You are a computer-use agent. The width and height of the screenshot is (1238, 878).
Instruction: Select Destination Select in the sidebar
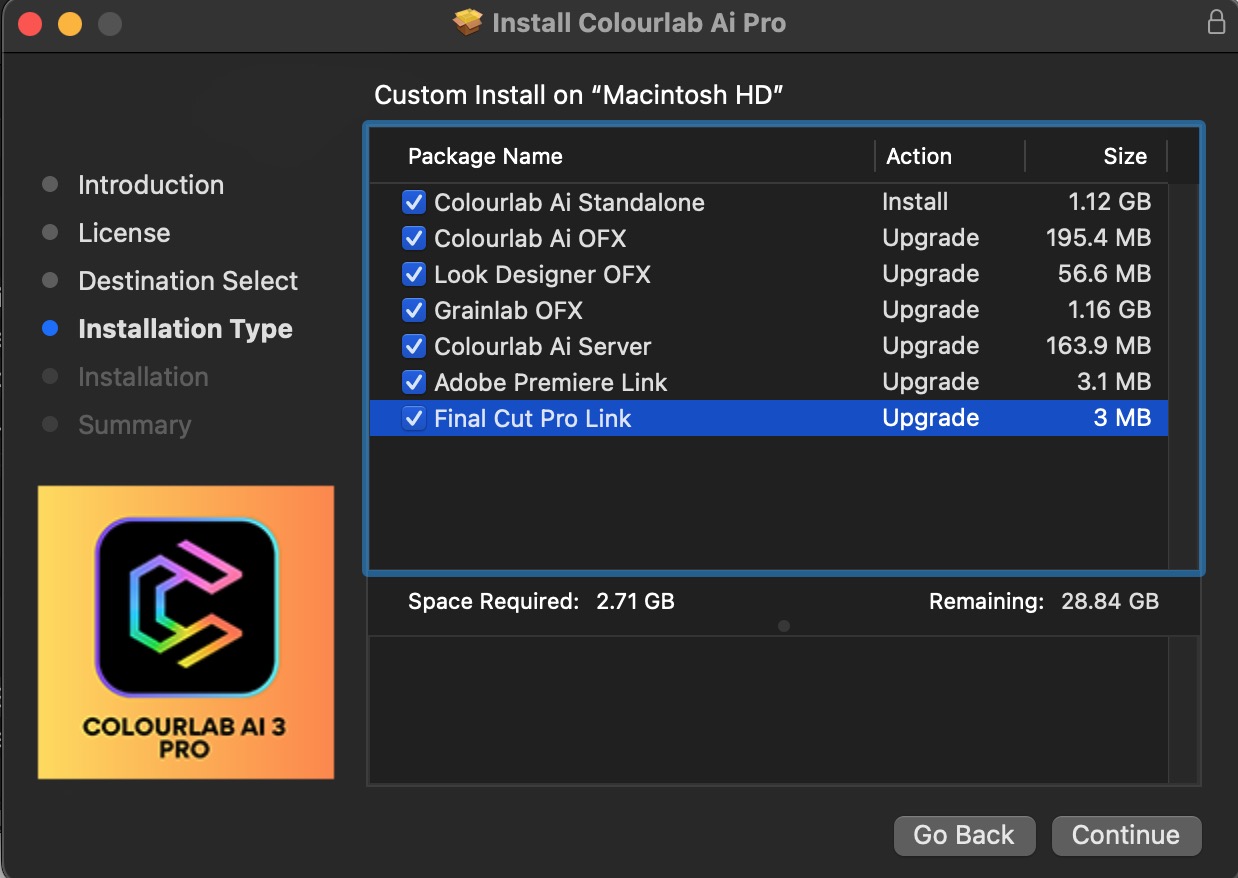click(187, 281)
